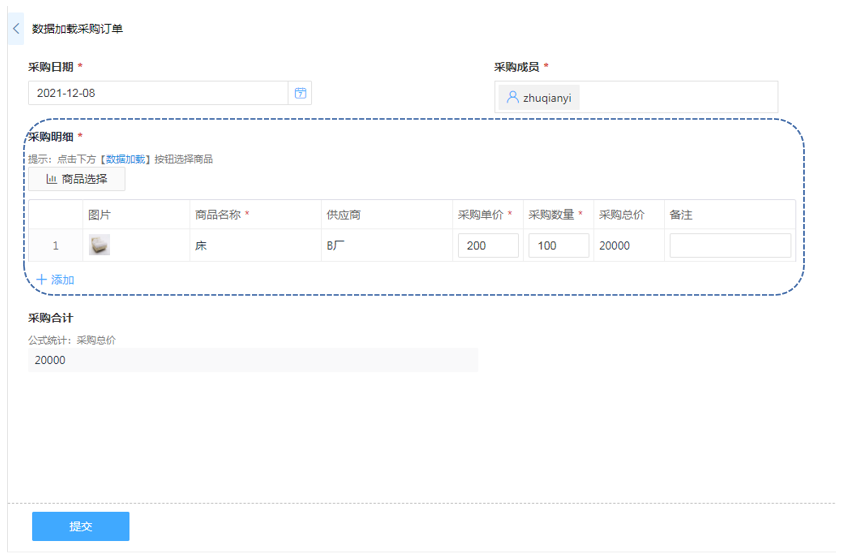Click the 采购日期 field showing 2021-12-08
Viewport: 867px width, 559px height.
click(158, 93)
